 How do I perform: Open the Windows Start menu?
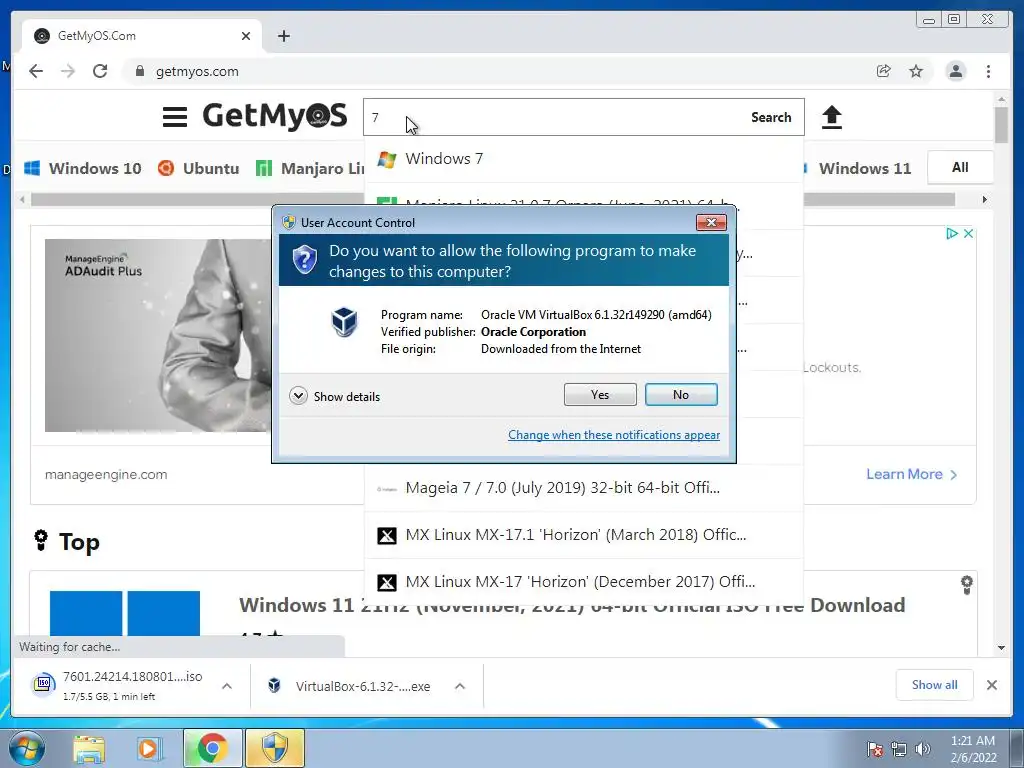26,748
